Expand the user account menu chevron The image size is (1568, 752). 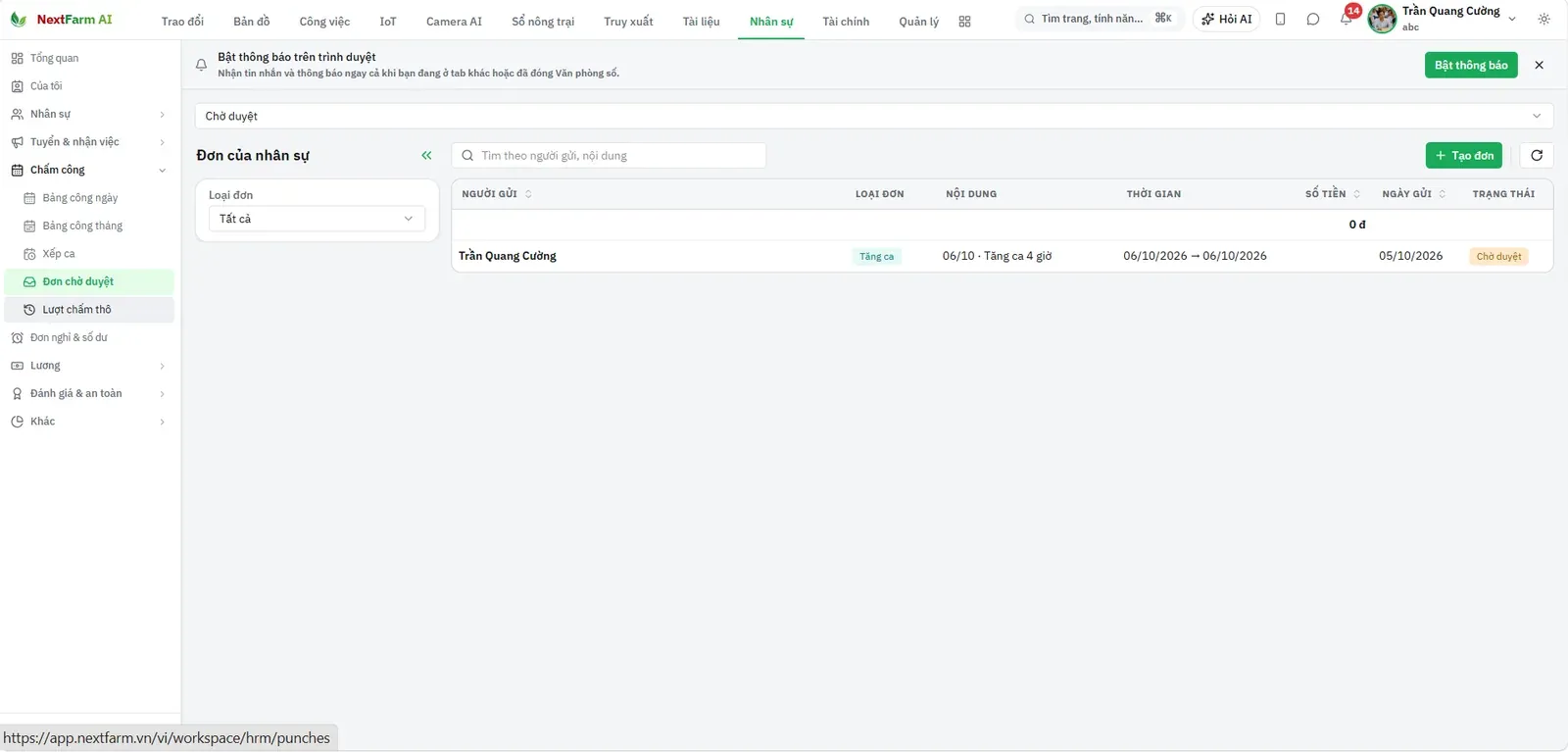[1512, 19]
